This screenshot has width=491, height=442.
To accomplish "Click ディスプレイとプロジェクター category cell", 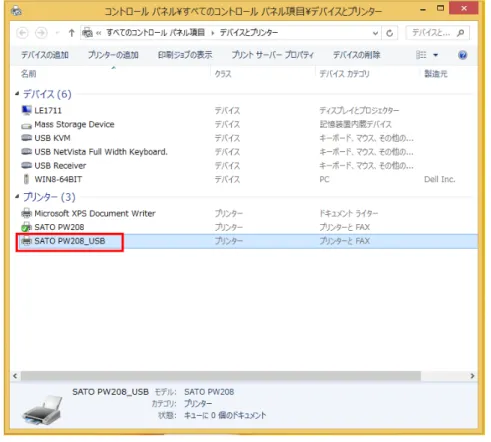I will click(359, 111).
